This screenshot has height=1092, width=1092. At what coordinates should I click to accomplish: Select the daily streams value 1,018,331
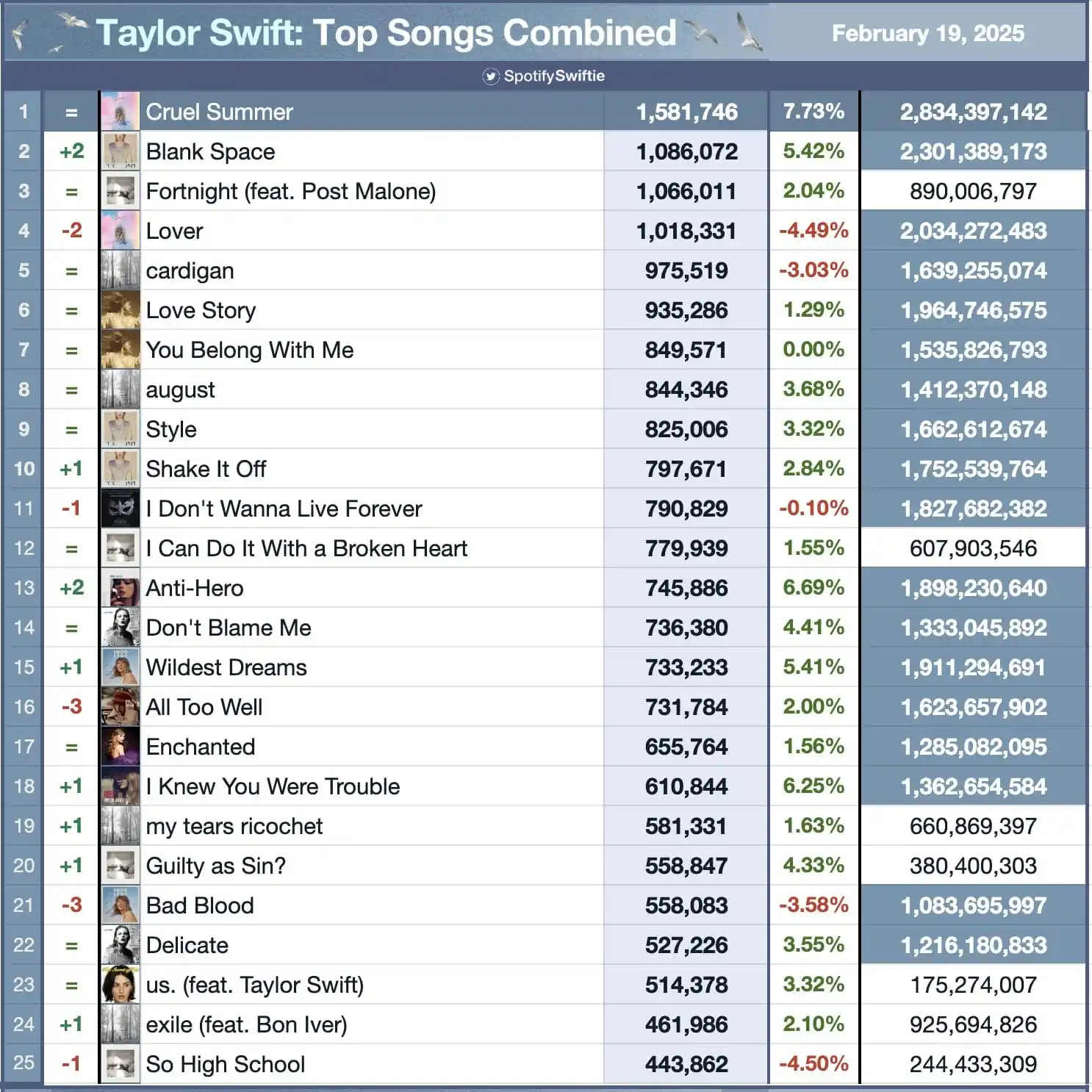pyautogui.click(x=686, y=231)
